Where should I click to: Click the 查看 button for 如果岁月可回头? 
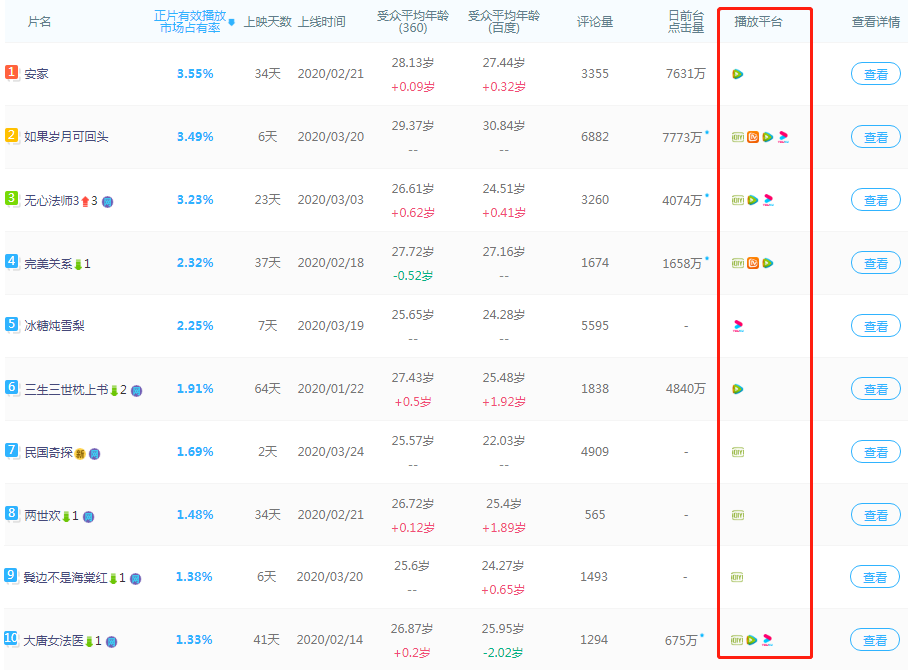click(x=876, y=137)
